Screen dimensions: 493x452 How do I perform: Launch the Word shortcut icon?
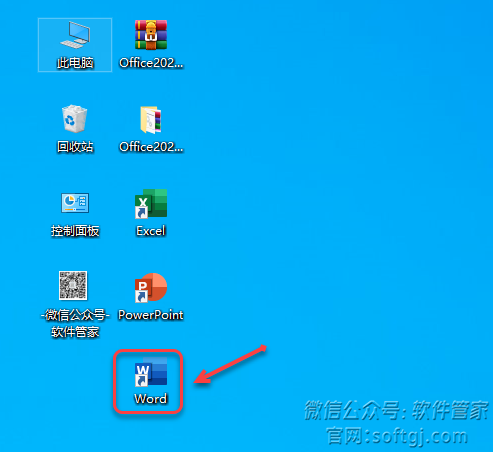151,372
